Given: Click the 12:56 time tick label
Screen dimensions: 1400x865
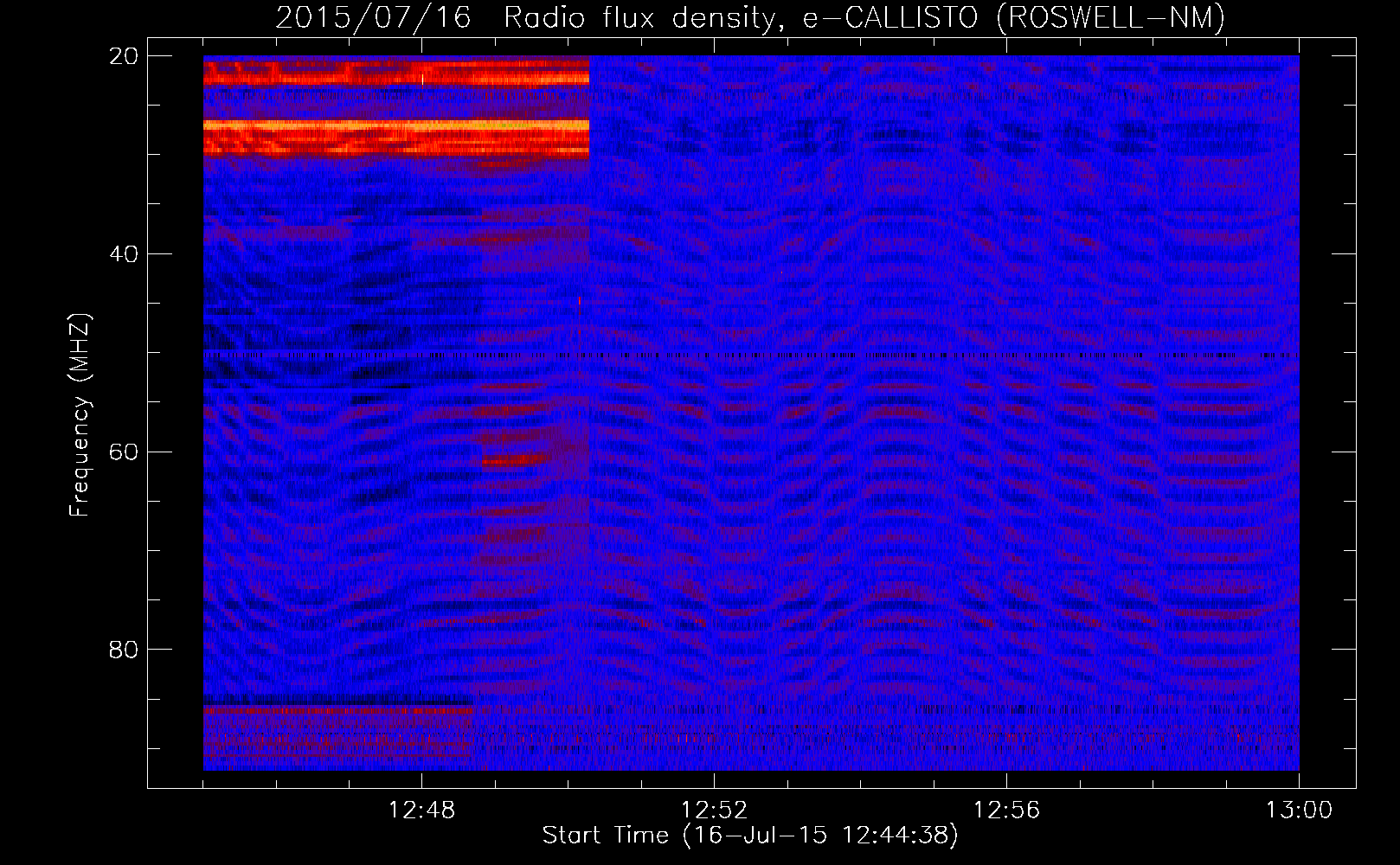Looking at the screenshot, I should (x=1006, y=811).
